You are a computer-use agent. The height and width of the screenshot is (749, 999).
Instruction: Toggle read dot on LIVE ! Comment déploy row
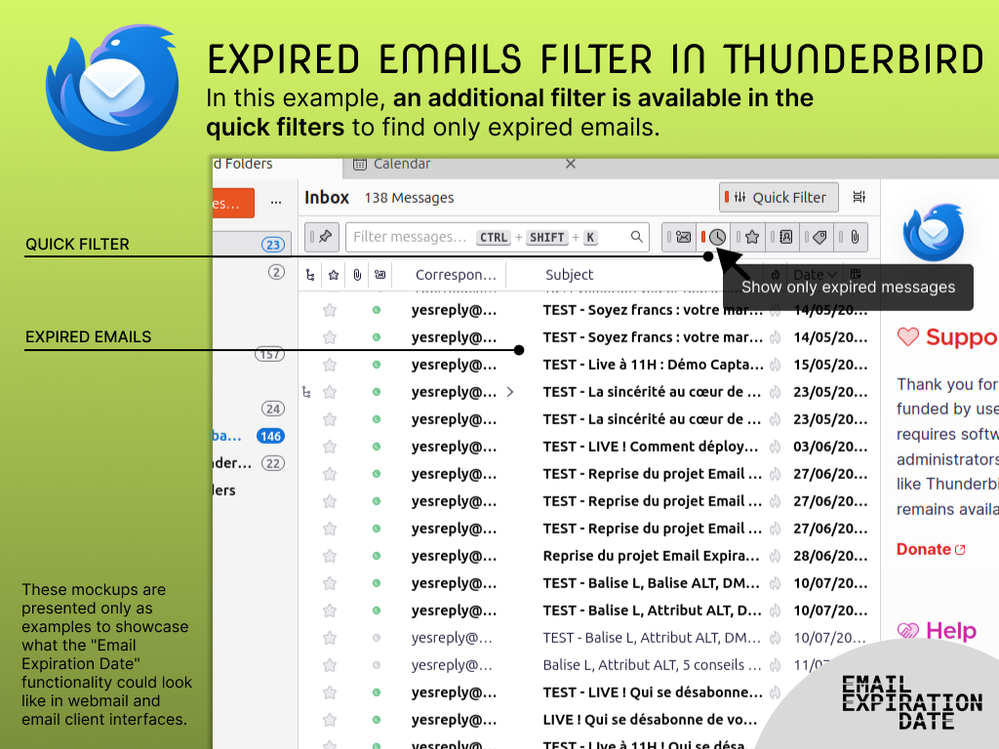coord(377,446)
